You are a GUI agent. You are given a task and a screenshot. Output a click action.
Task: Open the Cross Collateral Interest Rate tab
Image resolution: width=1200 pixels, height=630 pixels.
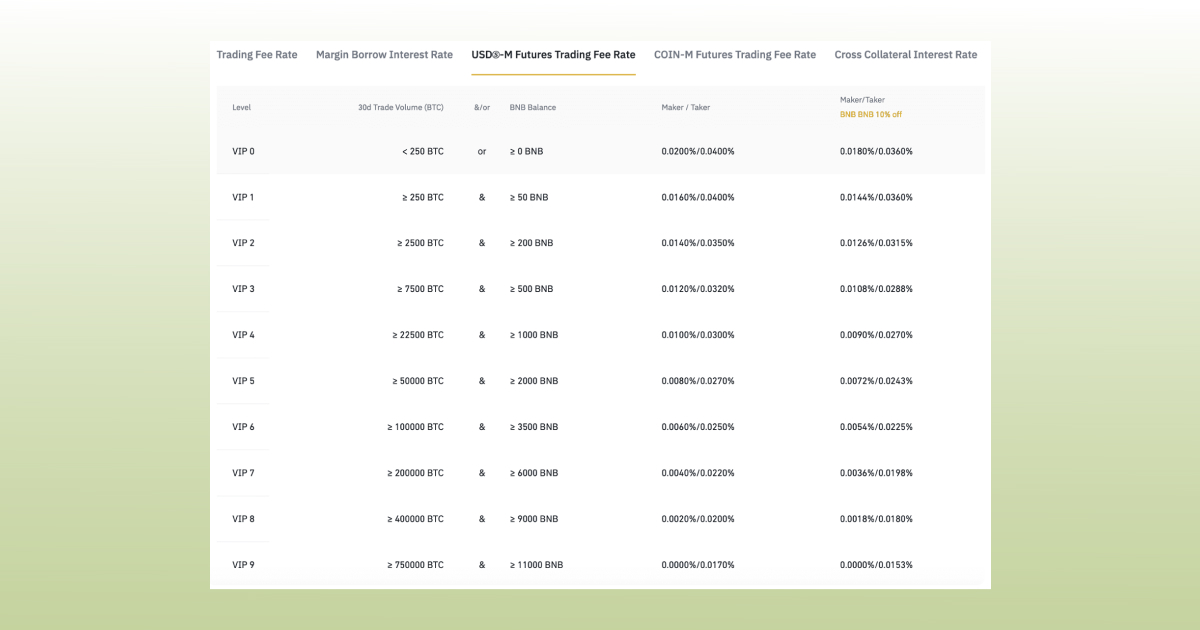906,55
